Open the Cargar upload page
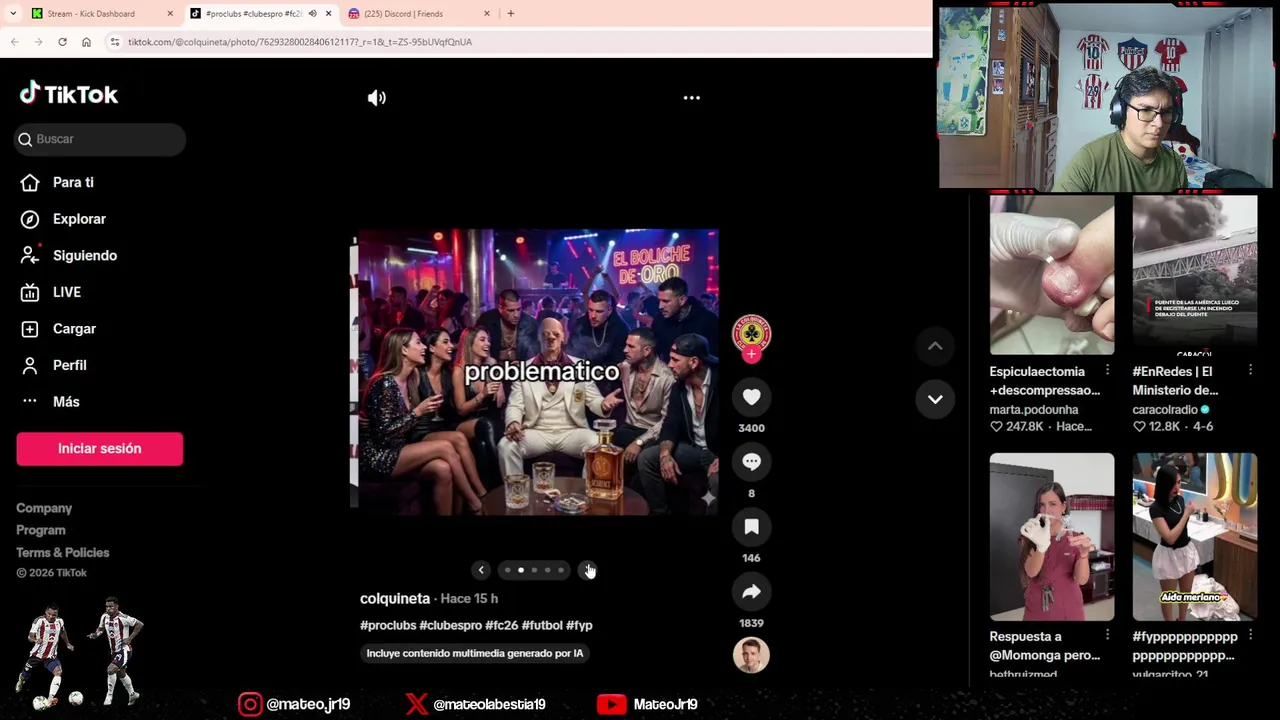The width and height of the screenshot is (1280, 720). 74,329
